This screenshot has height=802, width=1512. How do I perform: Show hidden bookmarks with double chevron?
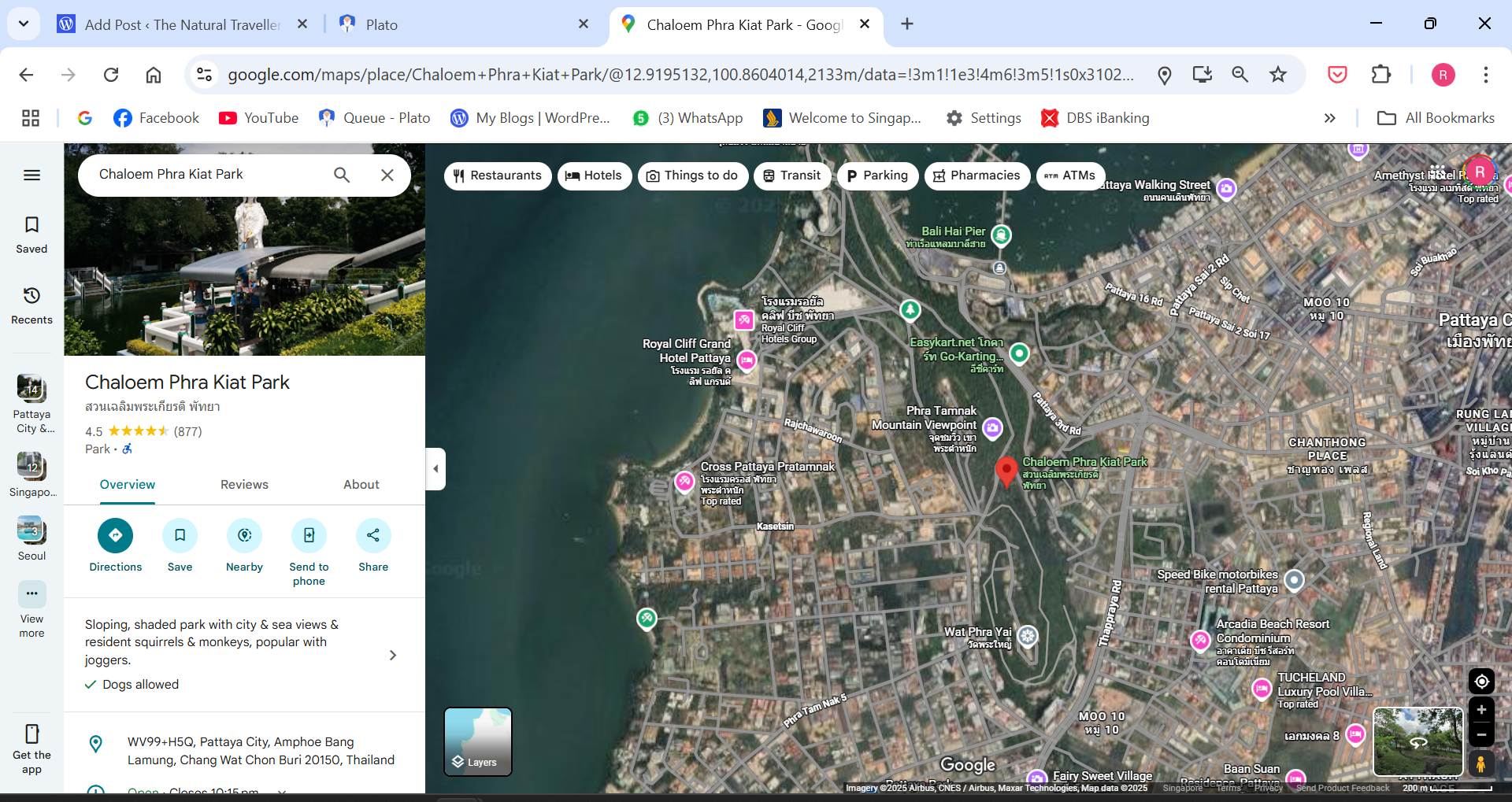1329,118
